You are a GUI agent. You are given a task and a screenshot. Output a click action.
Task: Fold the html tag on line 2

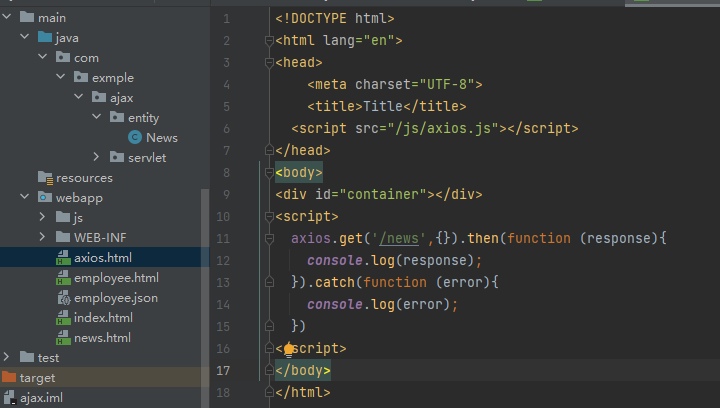(268, 41)
